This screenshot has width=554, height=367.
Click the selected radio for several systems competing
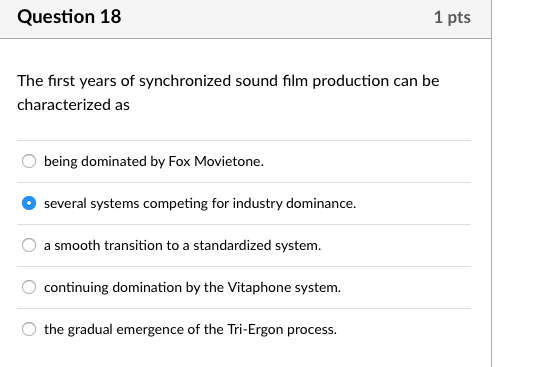[29, 203]
